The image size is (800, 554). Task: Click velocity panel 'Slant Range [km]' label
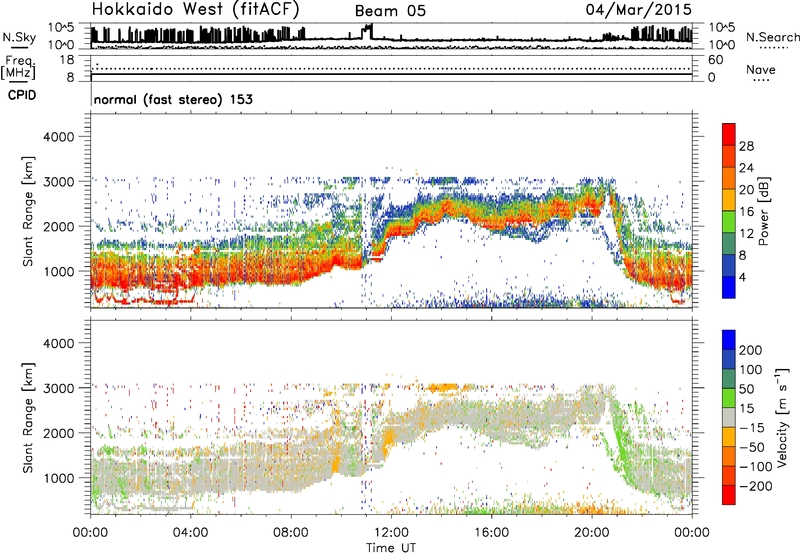point(28,418)
